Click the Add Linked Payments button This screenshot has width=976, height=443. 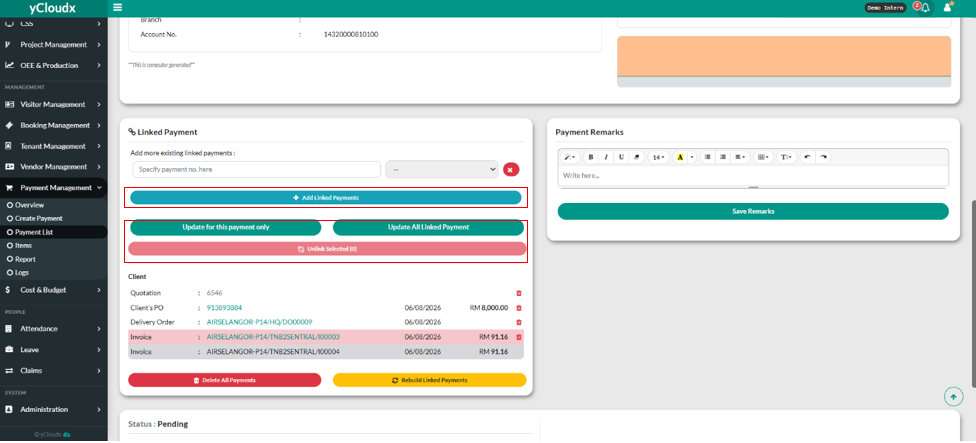tap(326, 198)
